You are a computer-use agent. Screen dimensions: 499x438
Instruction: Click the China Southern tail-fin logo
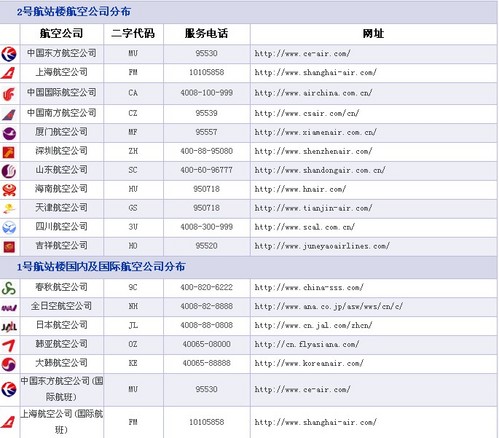pos(9,114)
